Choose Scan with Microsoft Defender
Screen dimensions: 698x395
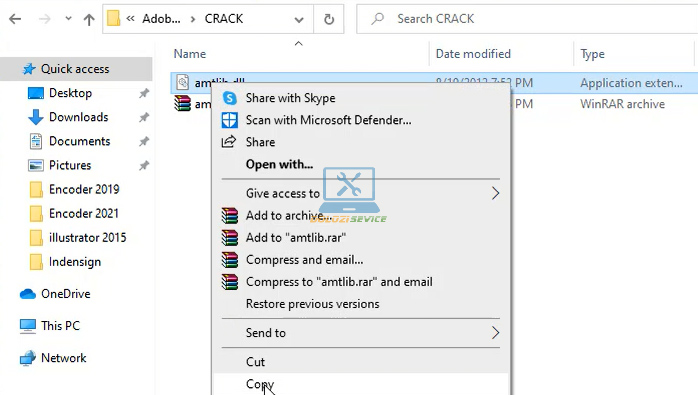[329, 120]
